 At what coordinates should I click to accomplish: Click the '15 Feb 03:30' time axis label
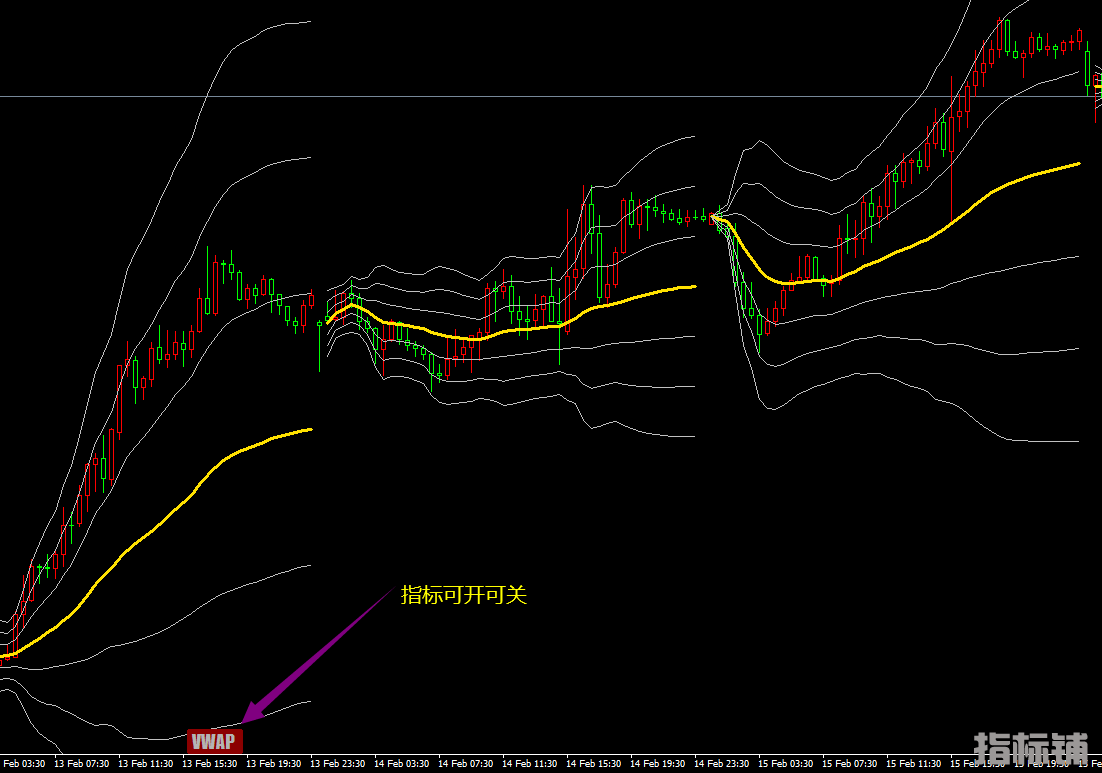785,764
